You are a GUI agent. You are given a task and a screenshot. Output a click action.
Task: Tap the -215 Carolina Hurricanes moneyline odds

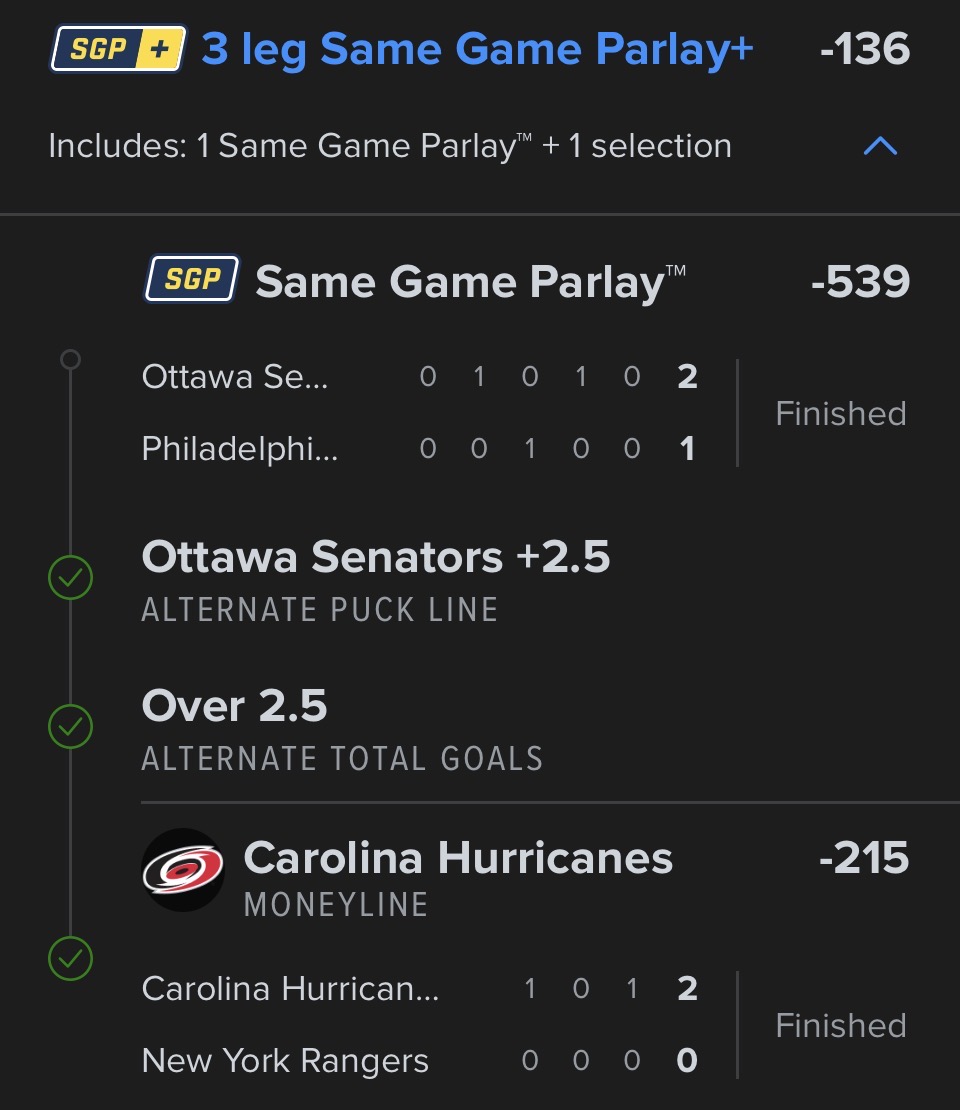(x=863, y=858)
